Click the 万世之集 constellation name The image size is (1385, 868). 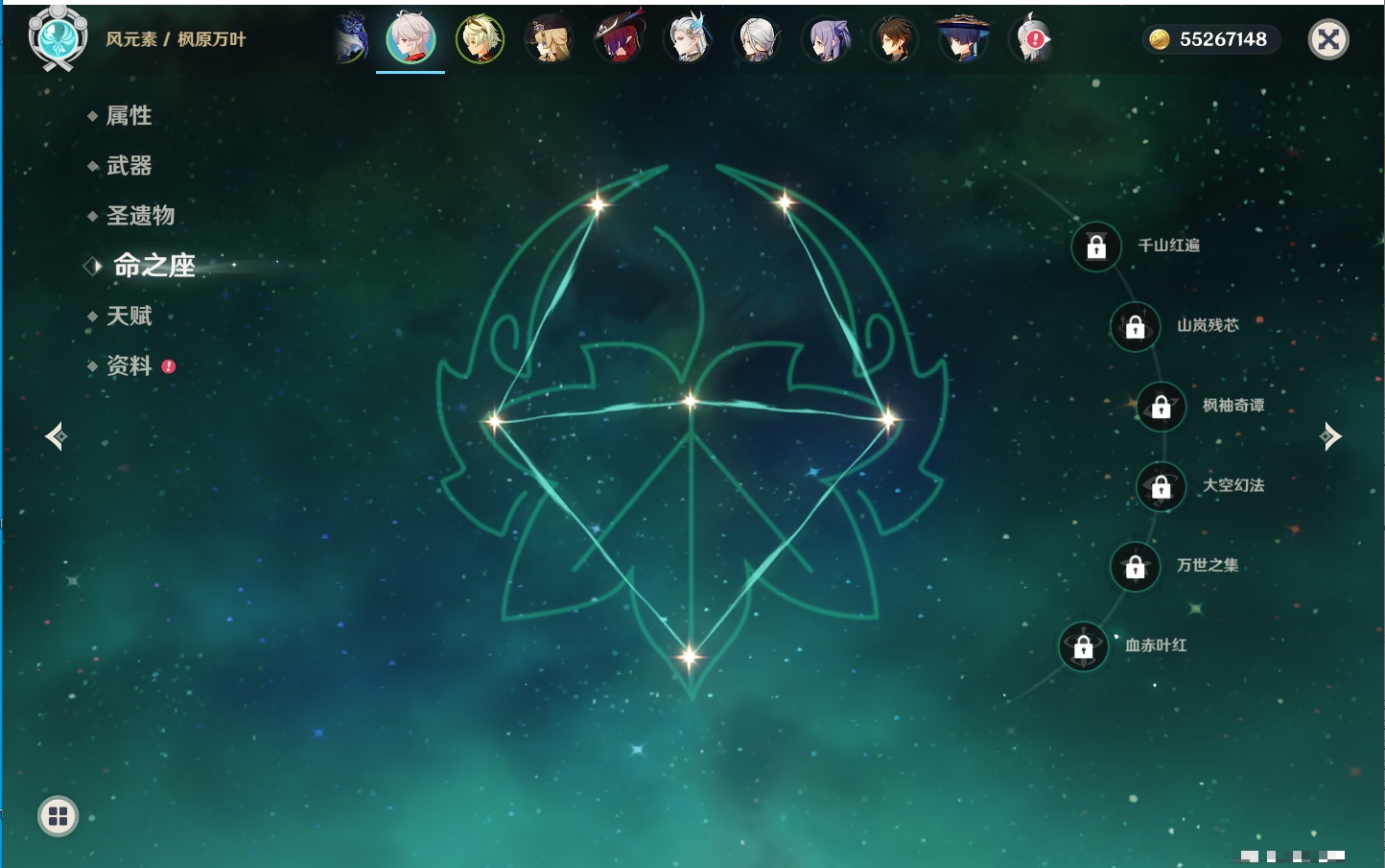pos(1209,565)
